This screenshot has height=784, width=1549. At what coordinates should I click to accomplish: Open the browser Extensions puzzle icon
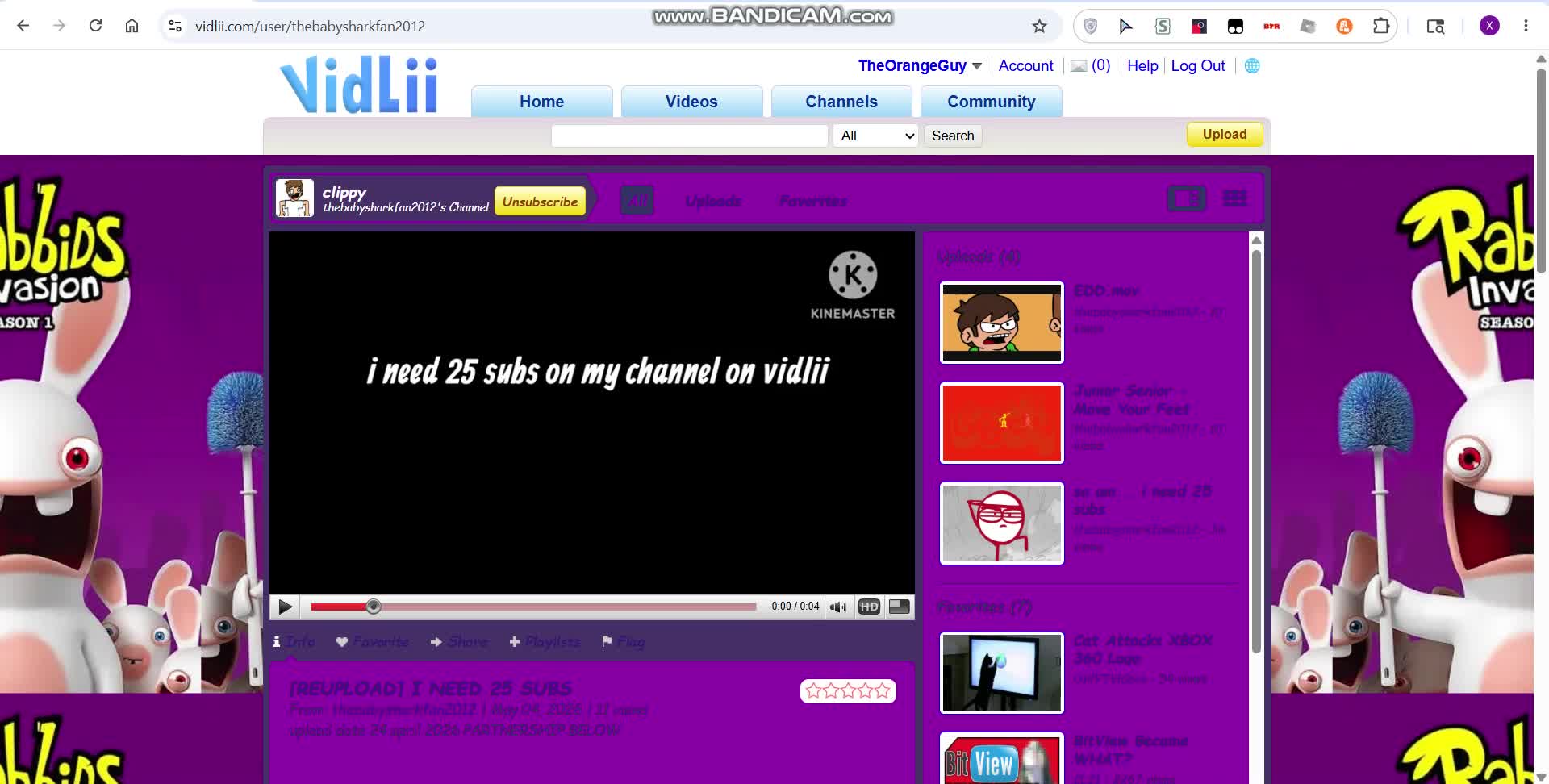pos(1381,26)
